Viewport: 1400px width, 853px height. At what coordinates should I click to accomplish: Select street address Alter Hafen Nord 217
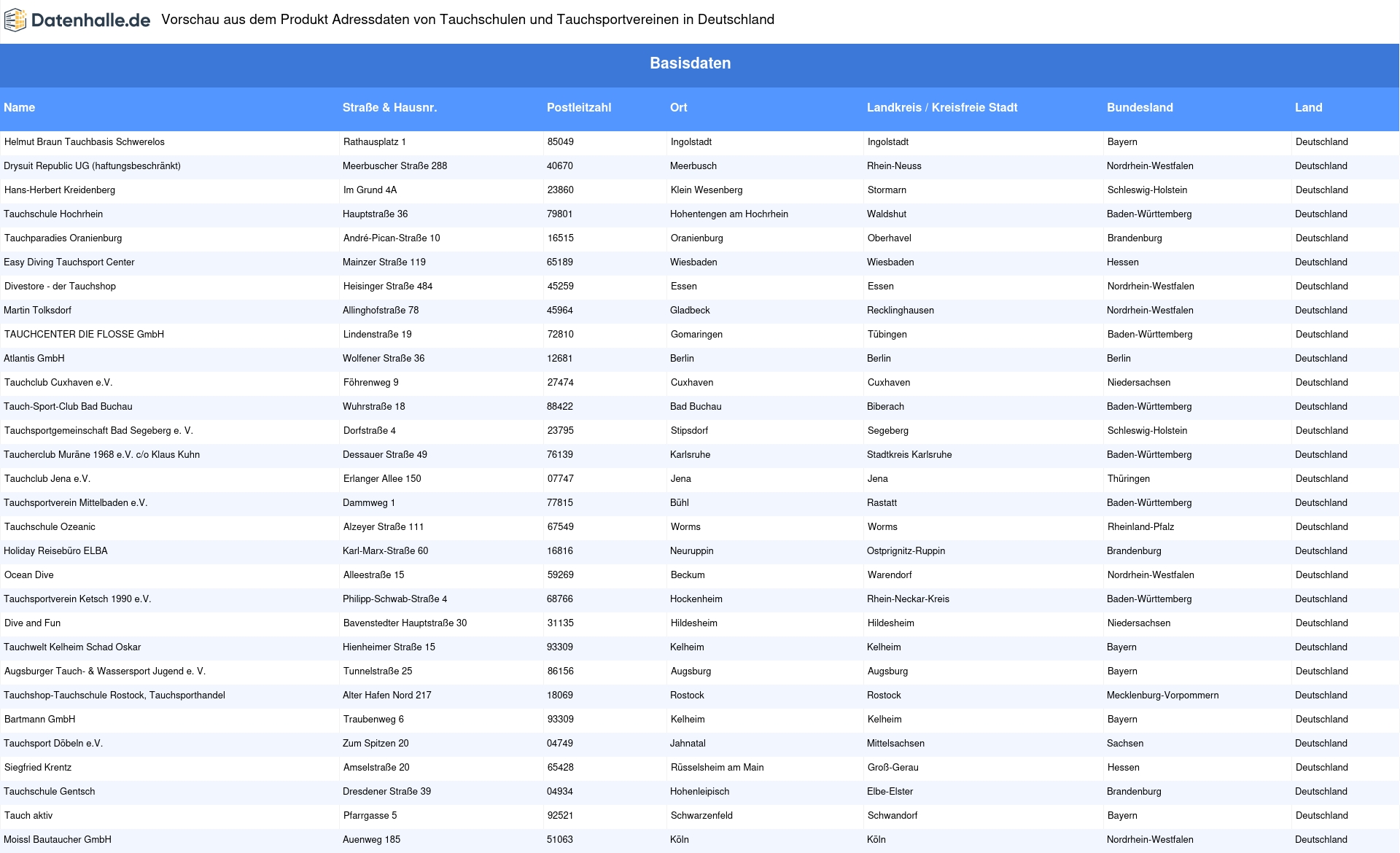pyautogui.click(x=386, y=696)
